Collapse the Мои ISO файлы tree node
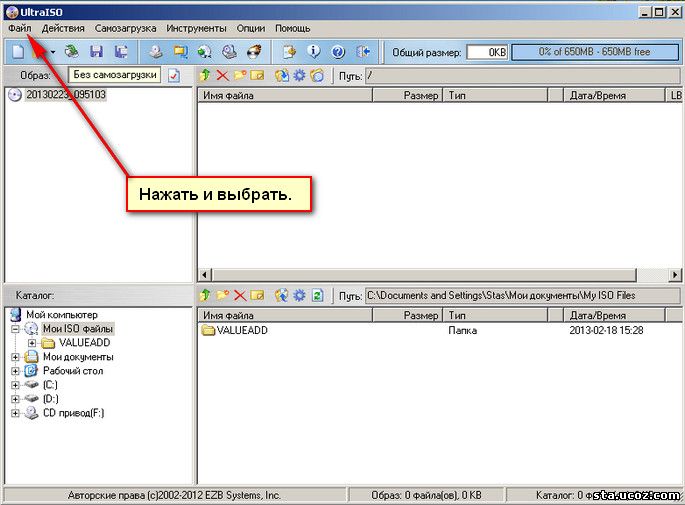The image size is (685, 505). [x=16, y=329]
